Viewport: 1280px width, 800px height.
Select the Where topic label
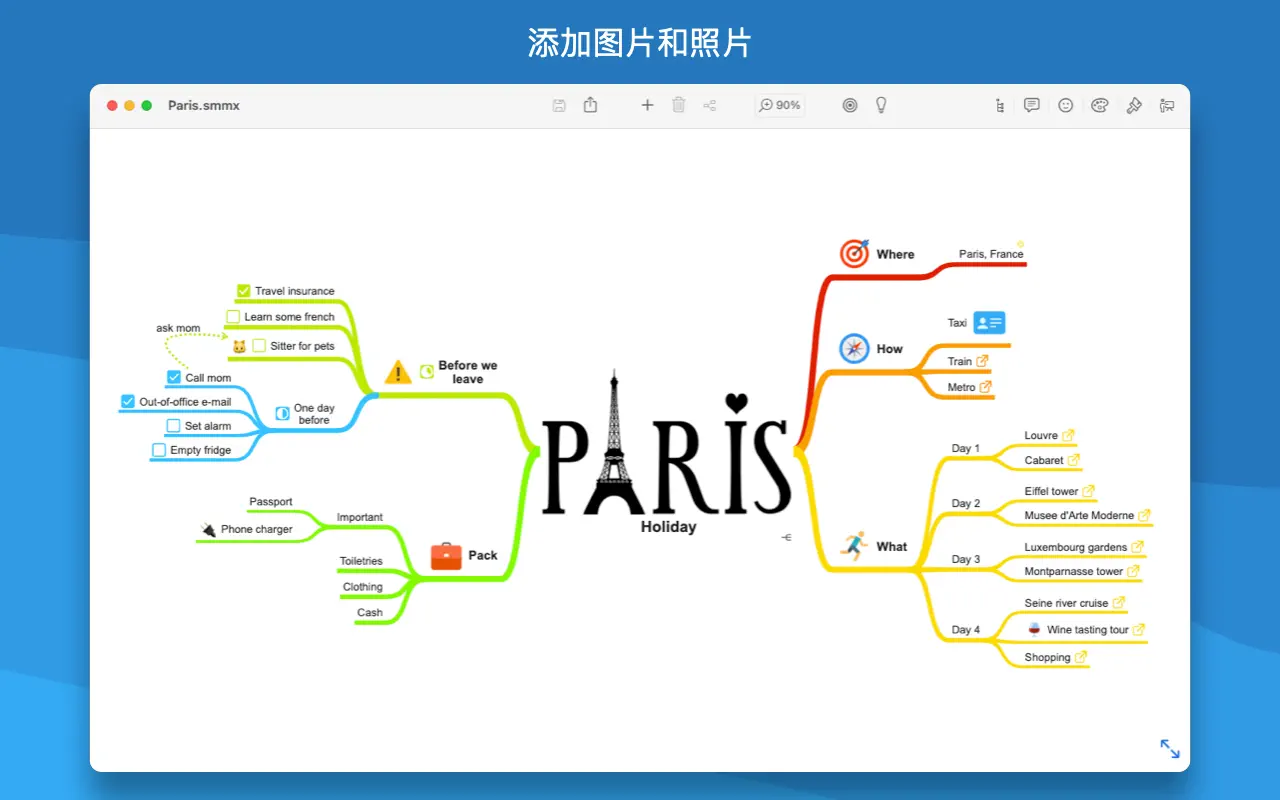pyautogui.click(x=895, y=254)
